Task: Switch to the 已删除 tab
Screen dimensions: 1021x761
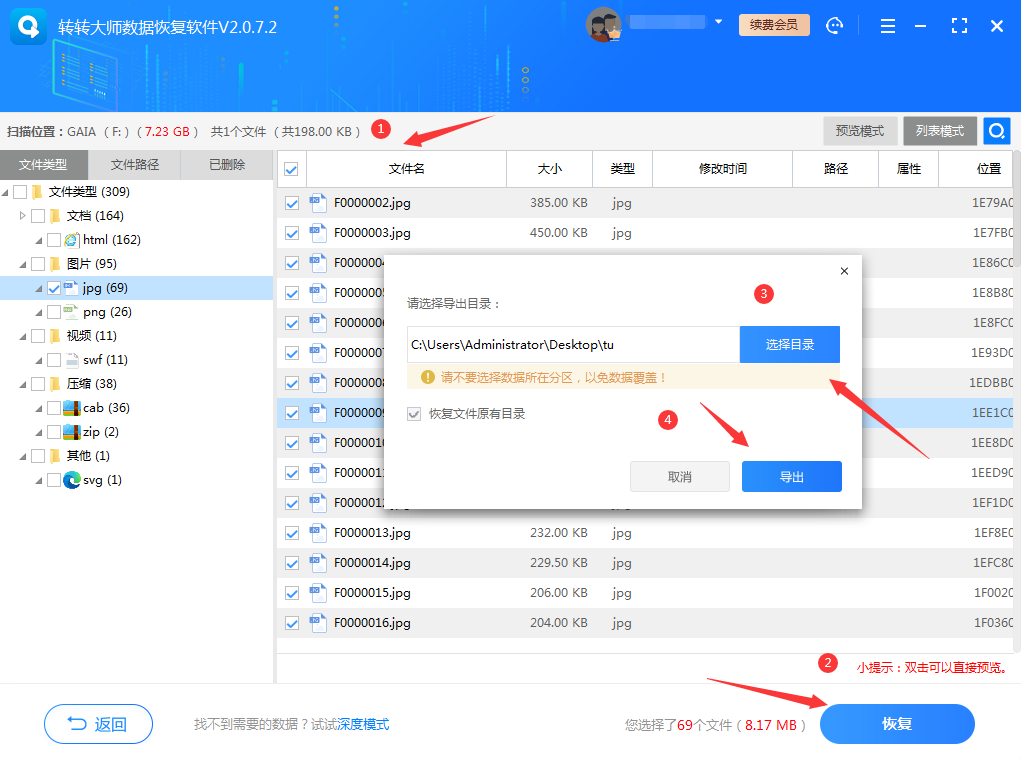Action: 228,163
